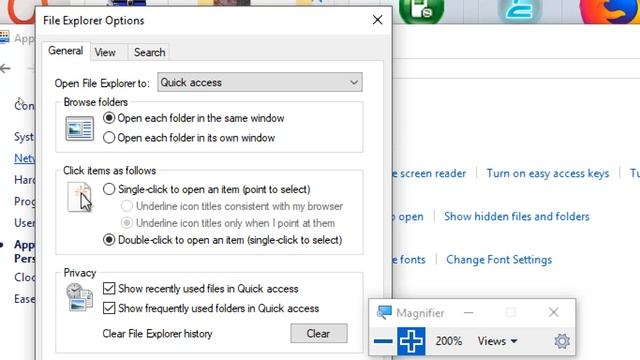640x360 pixels.
Task: Open the Search tab
Action: click(x=149, y=53)
